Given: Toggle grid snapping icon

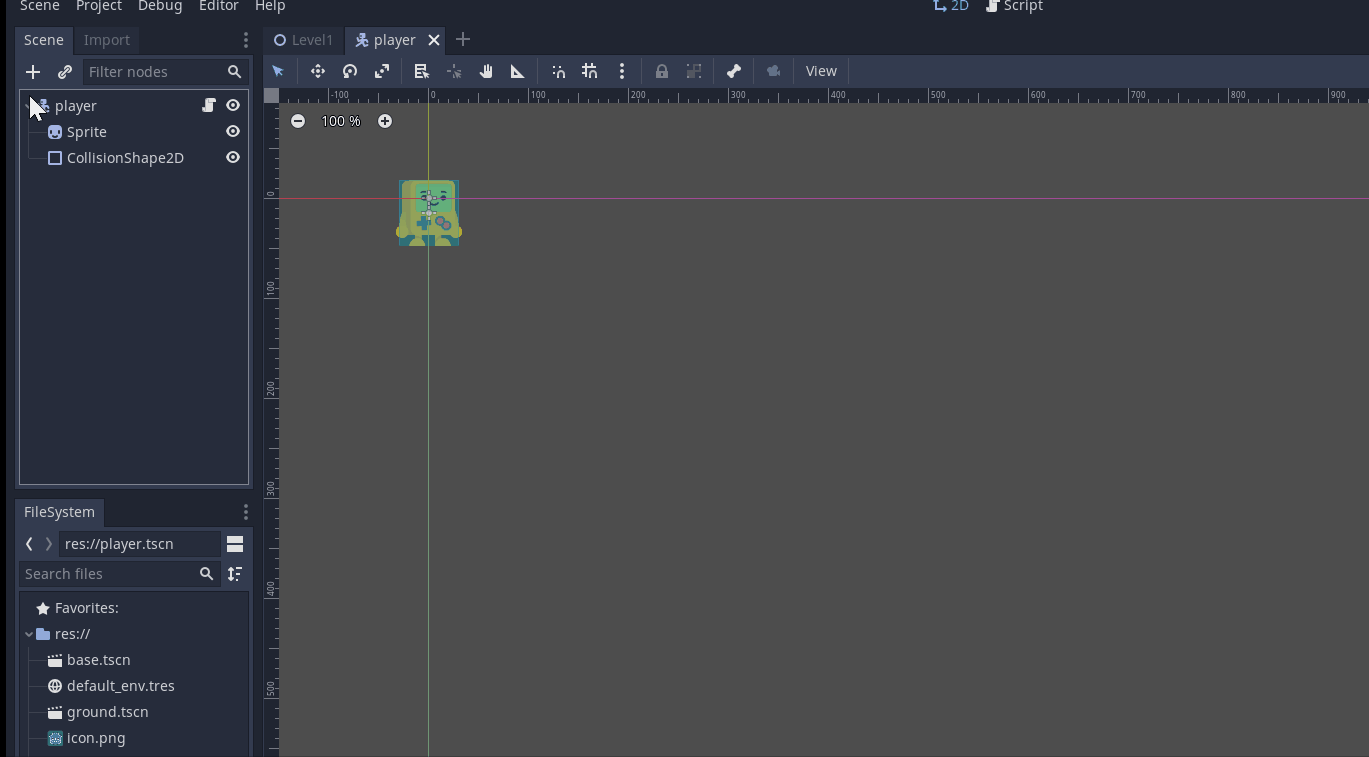Looking at the screenshot, I should [590, 71].
